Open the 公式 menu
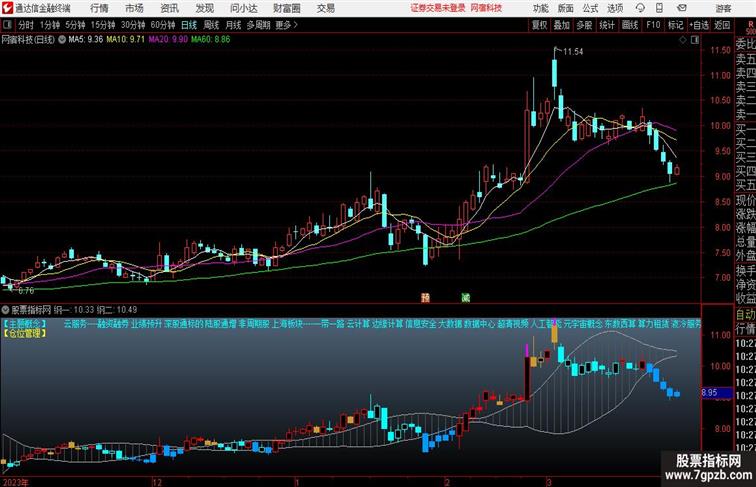 tap(590, 8)
